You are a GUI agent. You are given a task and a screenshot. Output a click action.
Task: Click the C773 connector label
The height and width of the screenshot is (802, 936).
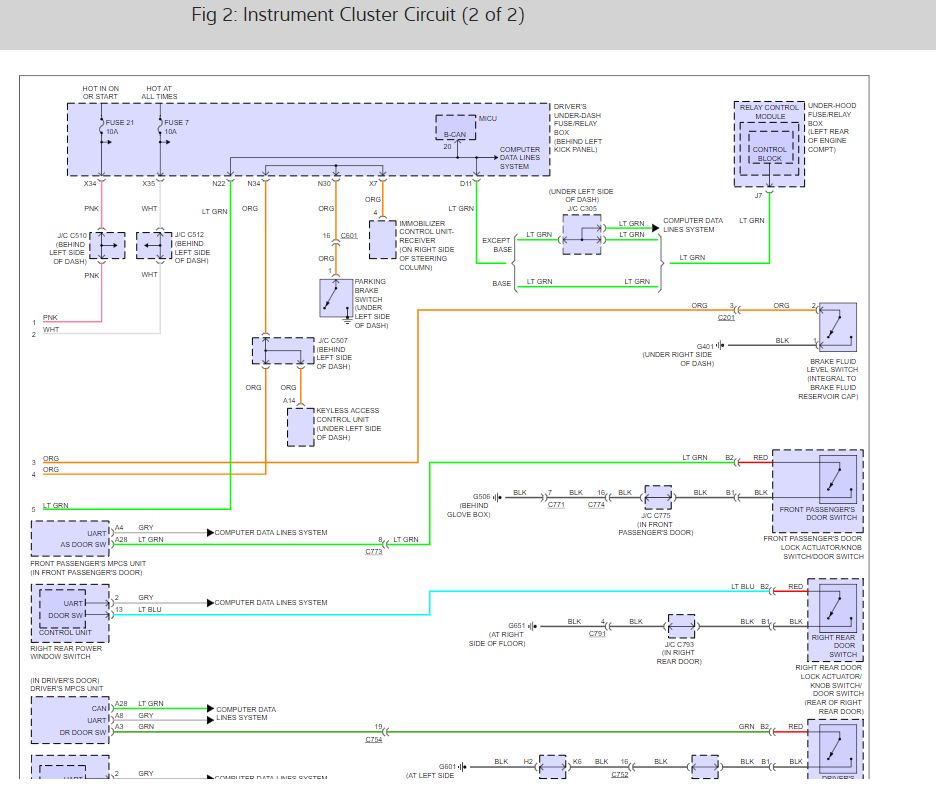(374, 551)
